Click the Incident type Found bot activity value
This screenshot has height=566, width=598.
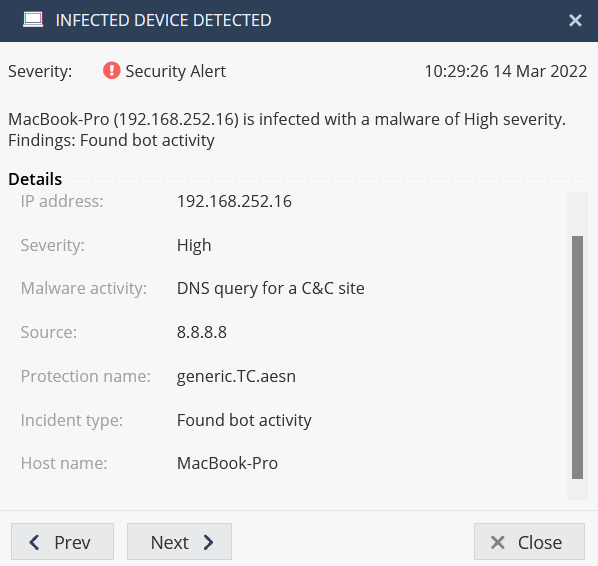244,420
